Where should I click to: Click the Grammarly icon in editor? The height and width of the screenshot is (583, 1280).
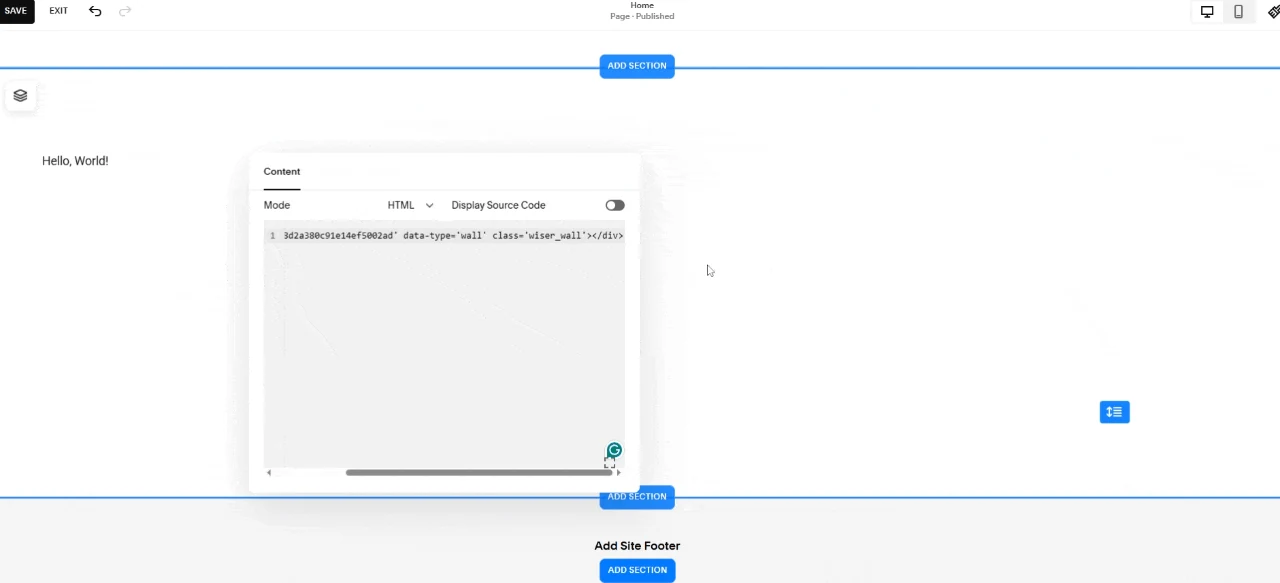tap(614, 450)
